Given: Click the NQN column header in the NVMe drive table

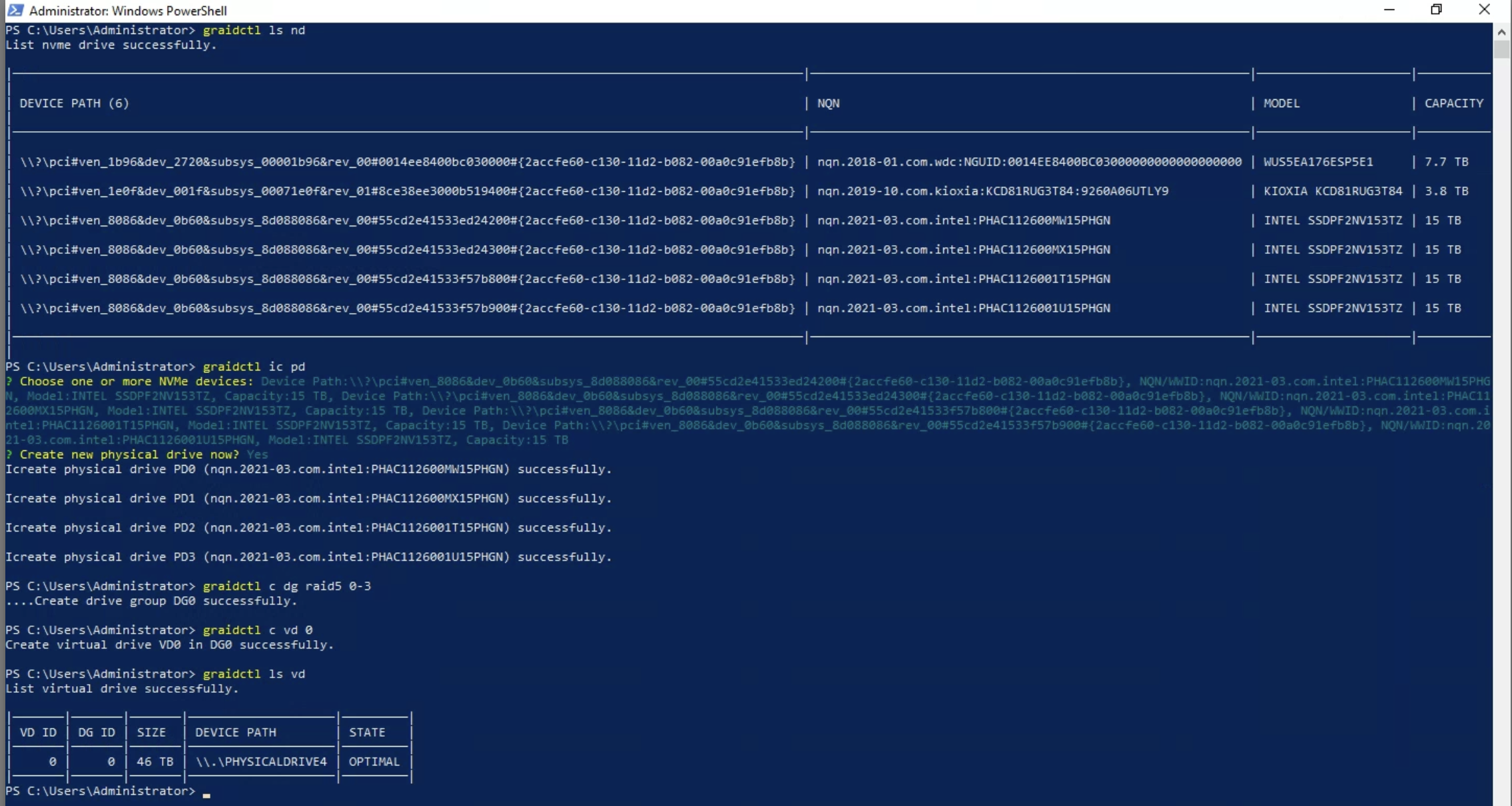Looking at the screenshot, I should point(828,103).
